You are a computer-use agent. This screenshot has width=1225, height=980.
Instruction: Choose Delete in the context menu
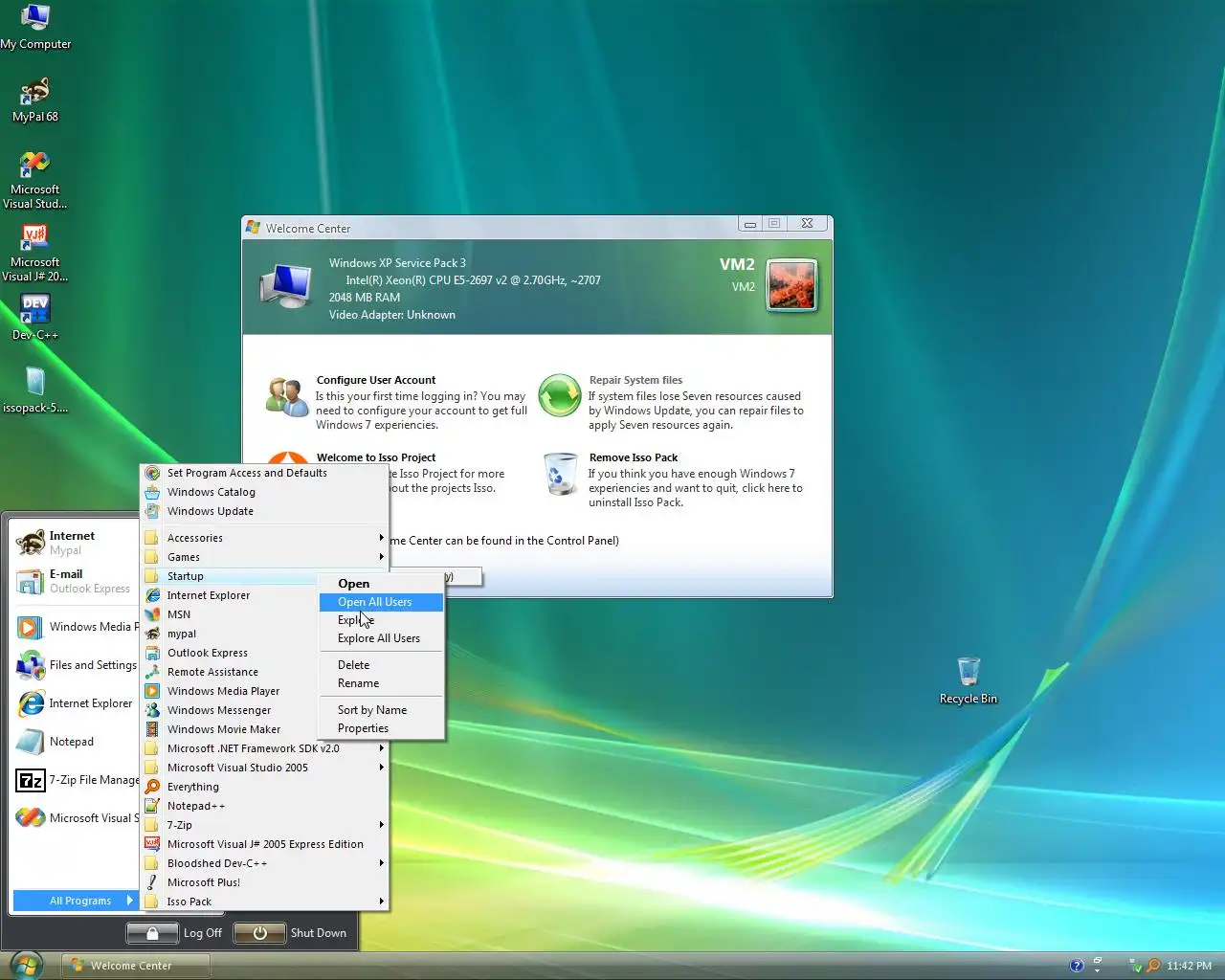pos(381,665)
